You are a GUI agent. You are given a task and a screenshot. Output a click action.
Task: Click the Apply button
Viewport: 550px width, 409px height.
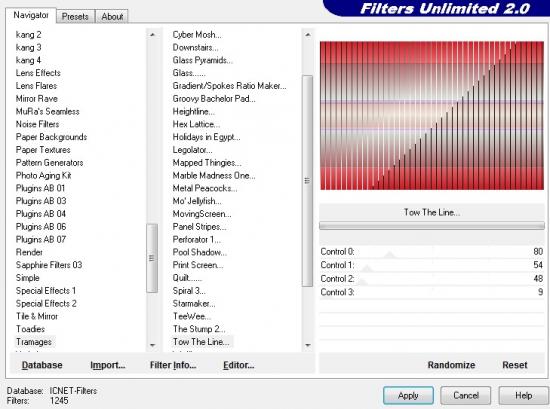point(408,396)
